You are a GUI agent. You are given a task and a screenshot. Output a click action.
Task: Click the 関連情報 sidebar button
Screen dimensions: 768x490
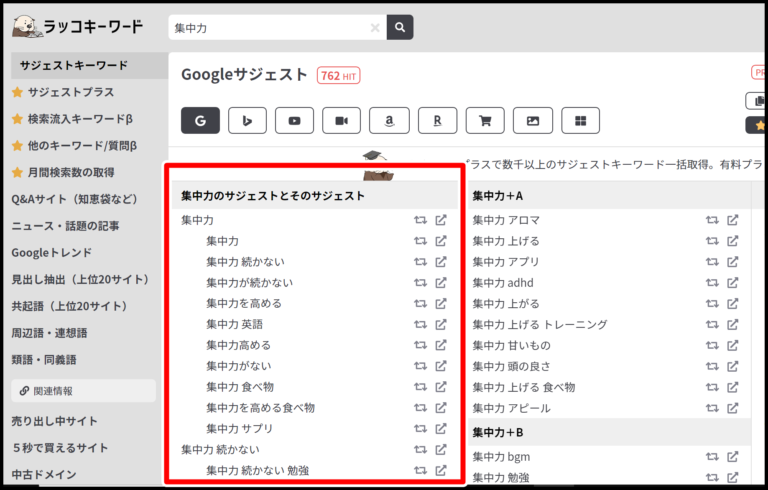click(84, 391)
